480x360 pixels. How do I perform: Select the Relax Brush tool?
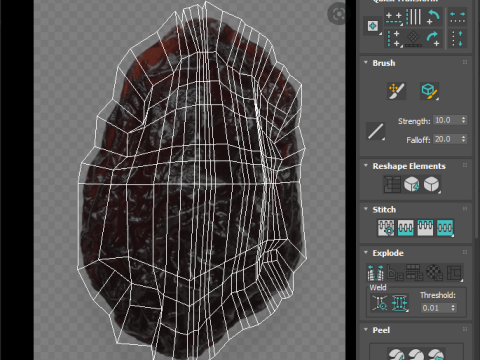pyautogui.click(x=429, y=91)
